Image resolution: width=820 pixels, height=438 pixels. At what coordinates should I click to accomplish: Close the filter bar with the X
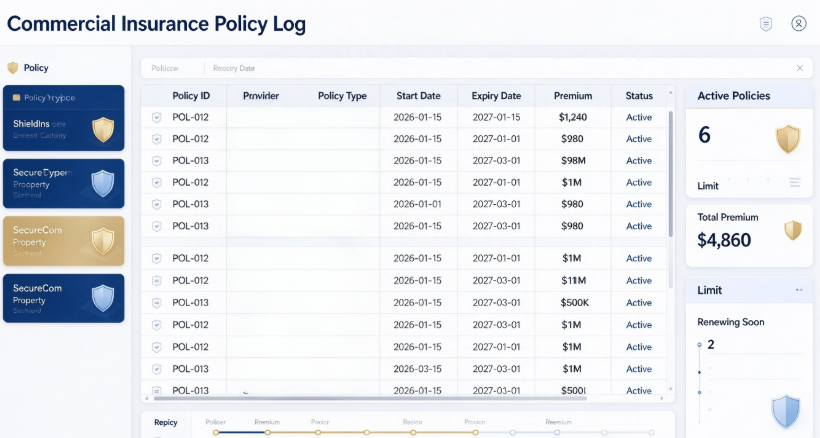pyautogui.click(x=800, y=68)
